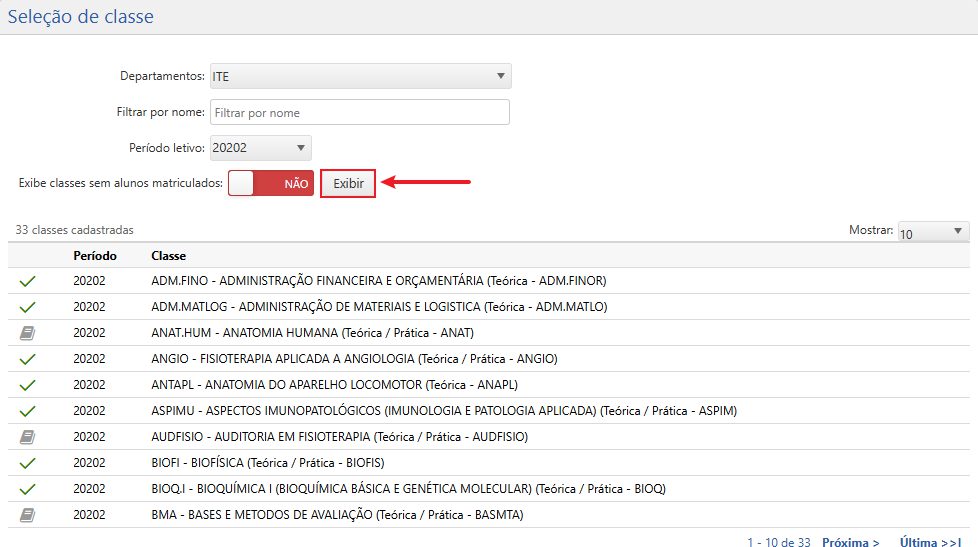The width and height of the screenshot is (978, 547).
Task: Jump to last page via Última link
Action: [931, 542]
